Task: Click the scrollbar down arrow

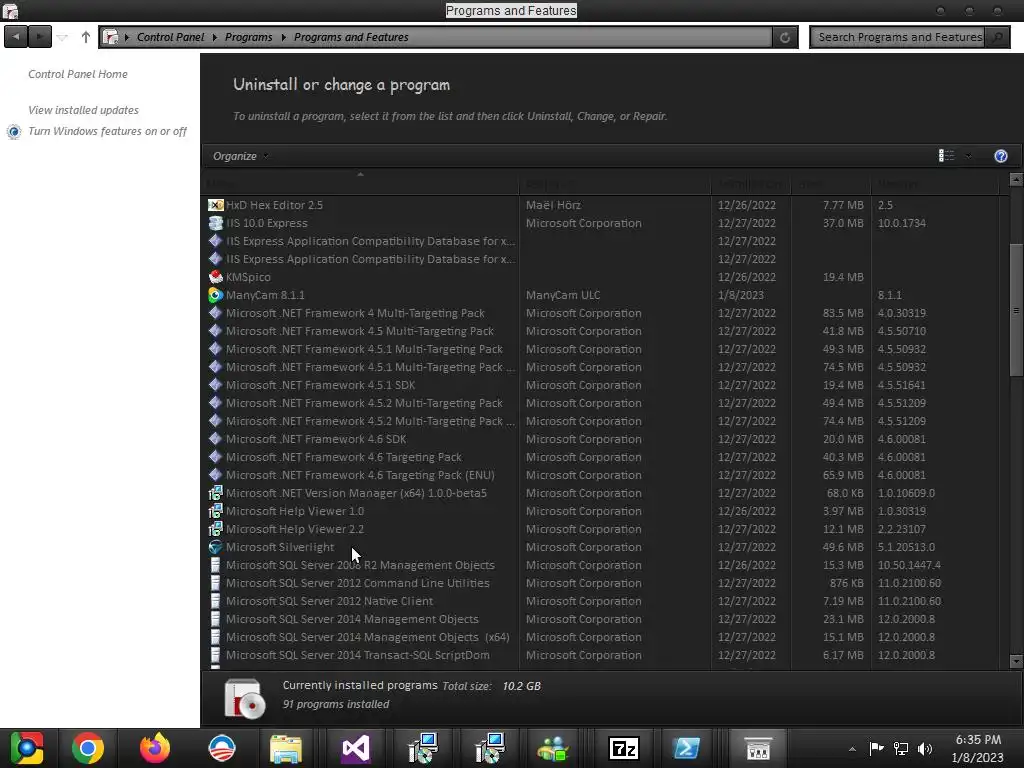Action: [x=1016, y=662]
